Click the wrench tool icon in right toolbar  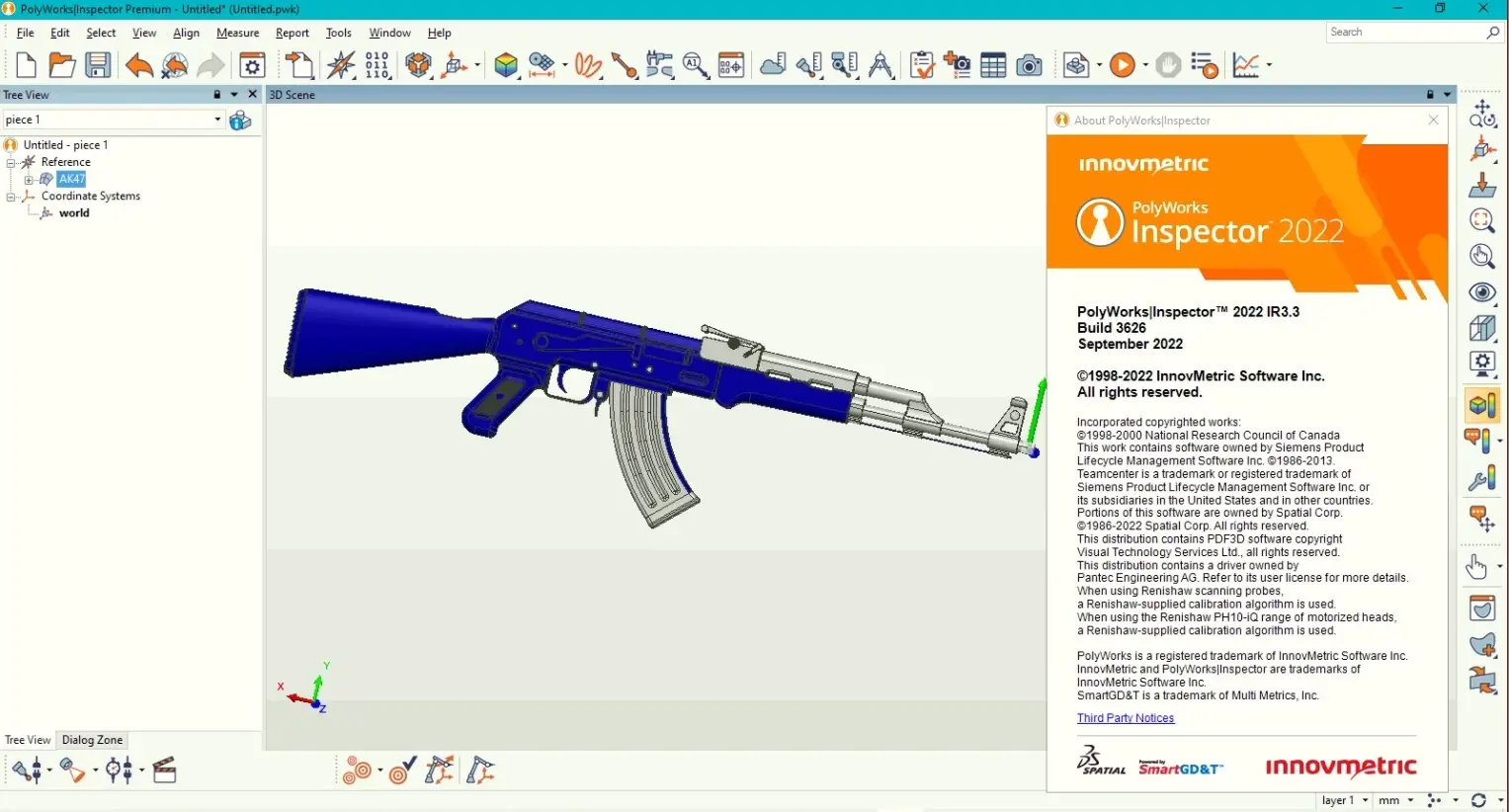coord(1481,481)
